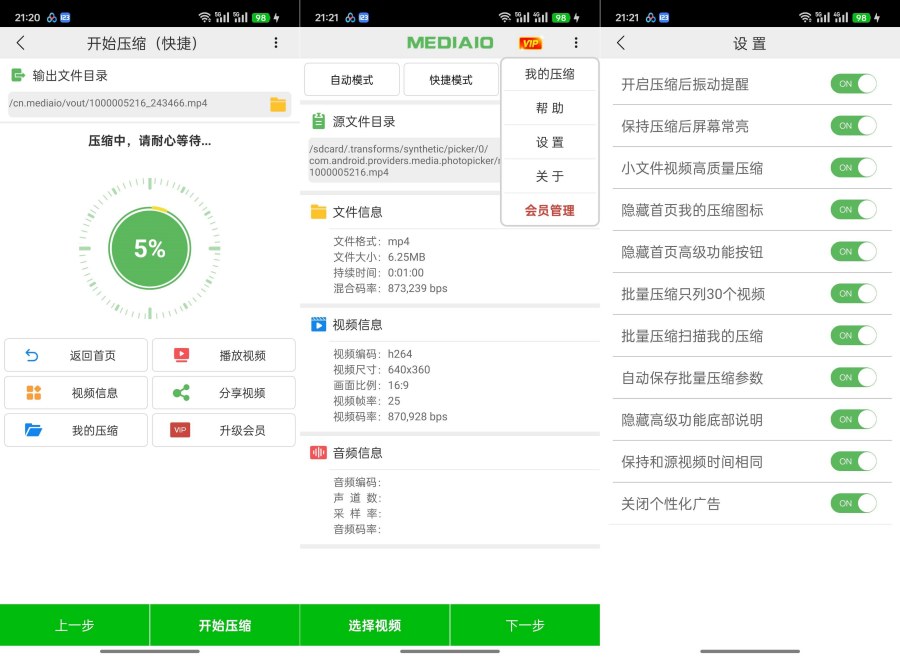
Task: Switch to the 自动模式 tab
Action: pos(352,79)
